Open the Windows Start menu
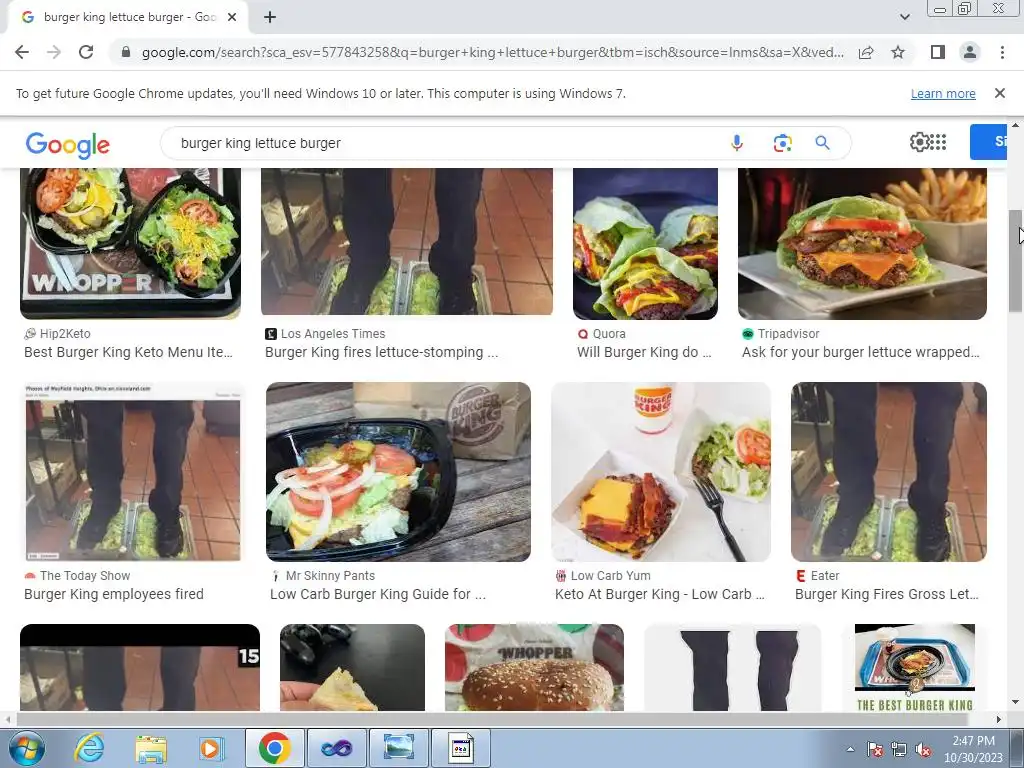The width and height of the screenshot is (1024, 768). 25,748
